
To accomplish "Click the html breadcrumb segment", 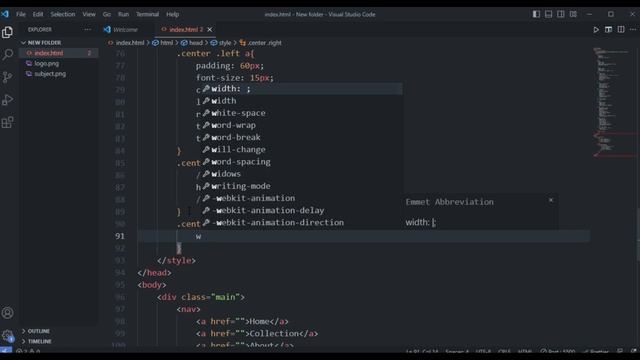I will (163, 42).
